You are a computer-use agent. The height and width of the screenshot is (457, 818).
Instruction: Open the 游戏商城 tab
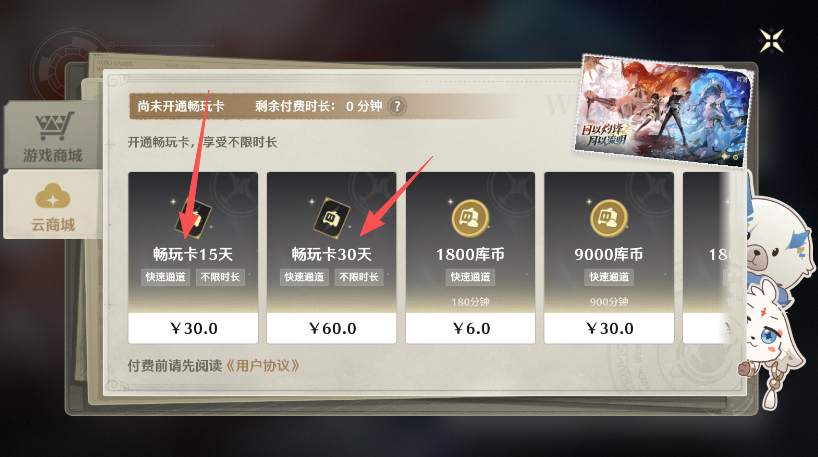(x=52, y=135)
